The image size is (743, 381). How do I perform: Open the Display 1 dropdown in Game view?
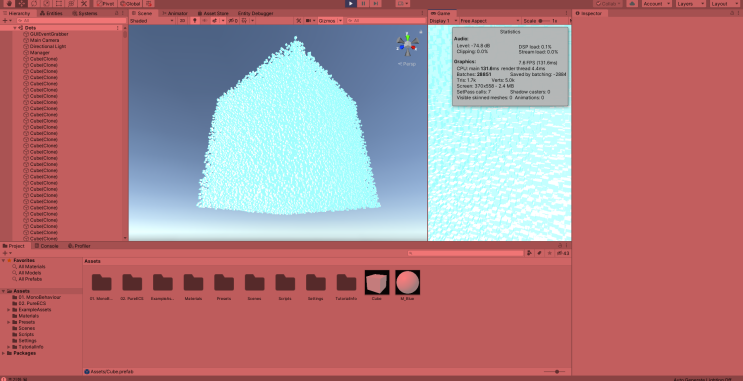pos(443,21)
